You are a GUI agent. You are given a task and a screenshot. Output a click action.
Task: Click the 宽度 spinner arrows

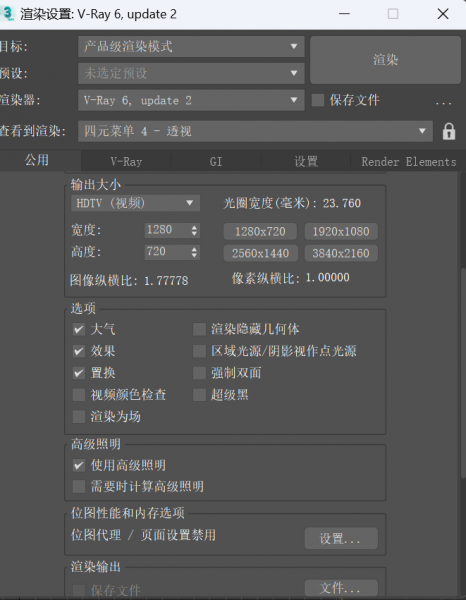194,230
